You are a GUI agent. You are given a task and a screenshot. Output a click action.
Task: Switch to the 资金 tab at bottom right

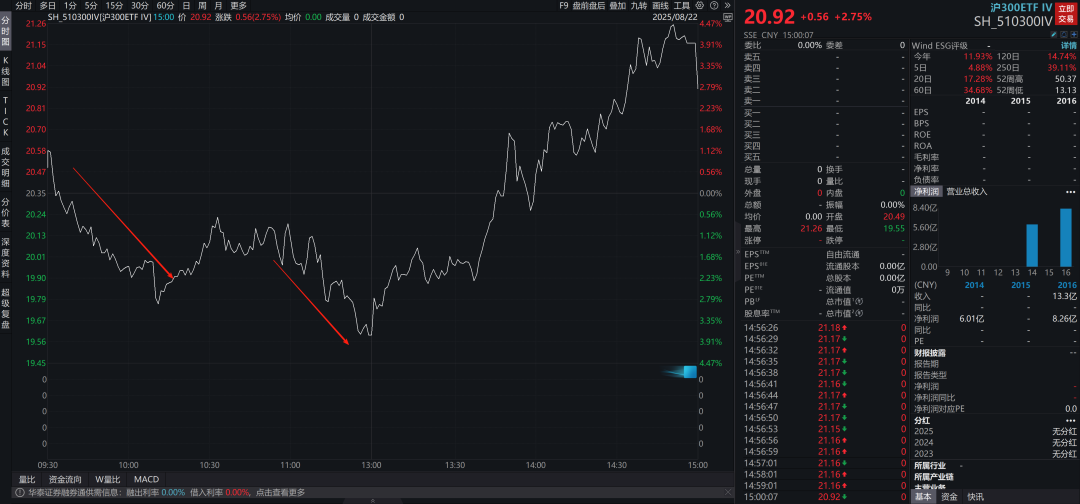click(x=949, y=496)
